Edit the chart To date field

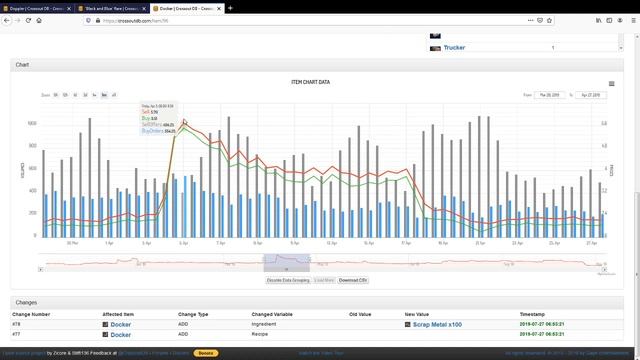click(591, 95)
